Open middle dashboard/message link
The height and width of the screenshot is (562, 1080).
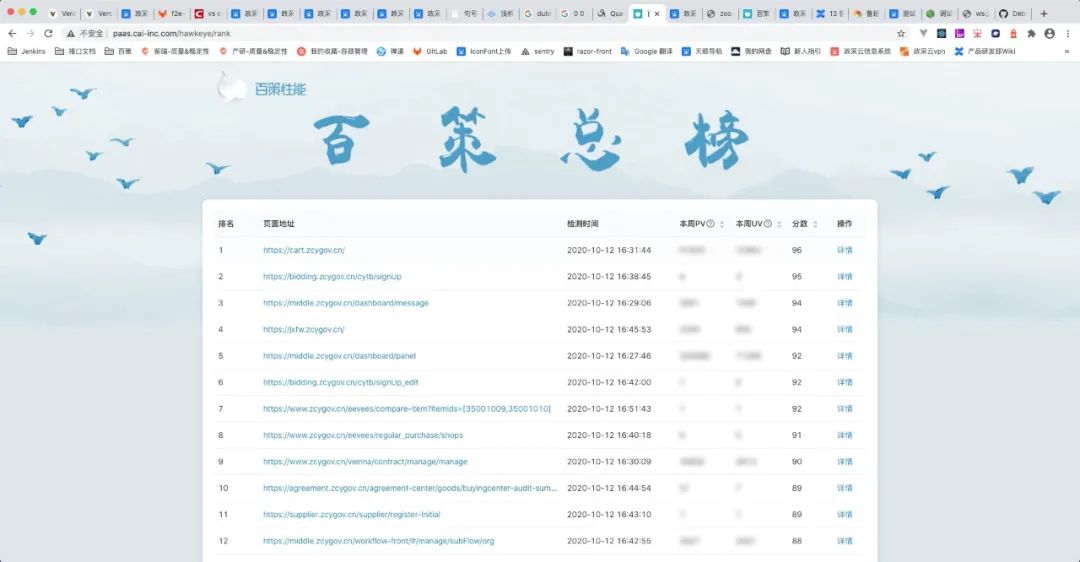(346, 303)
